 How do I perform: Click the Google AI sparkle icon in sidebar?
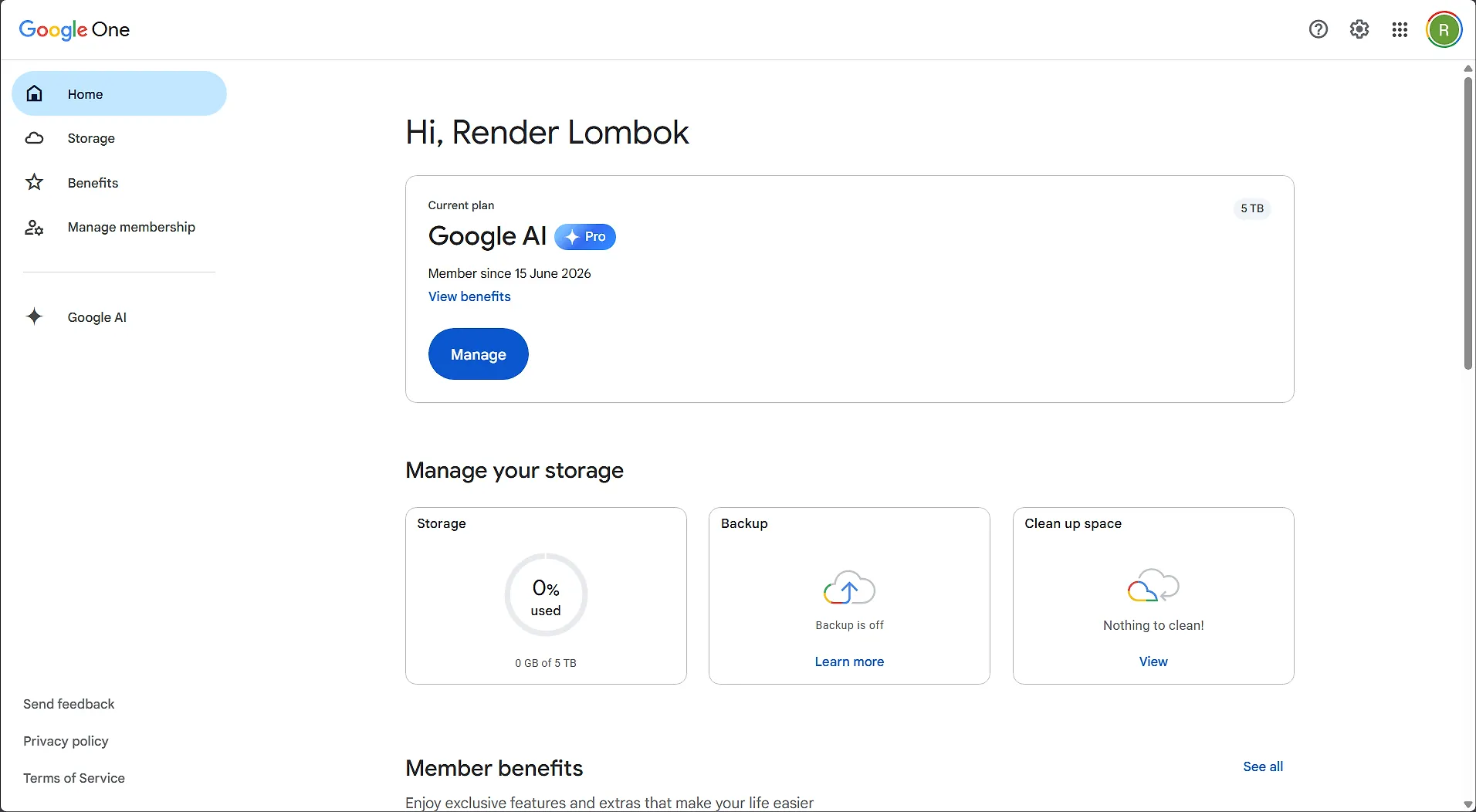click(34, 316)
